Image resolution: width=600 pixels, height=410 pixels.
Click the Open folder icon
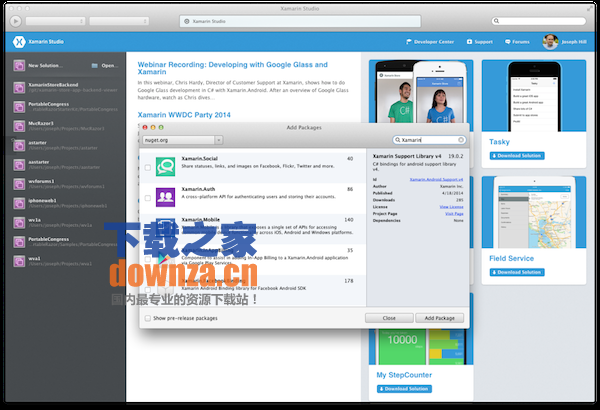(x=95, y=65)
